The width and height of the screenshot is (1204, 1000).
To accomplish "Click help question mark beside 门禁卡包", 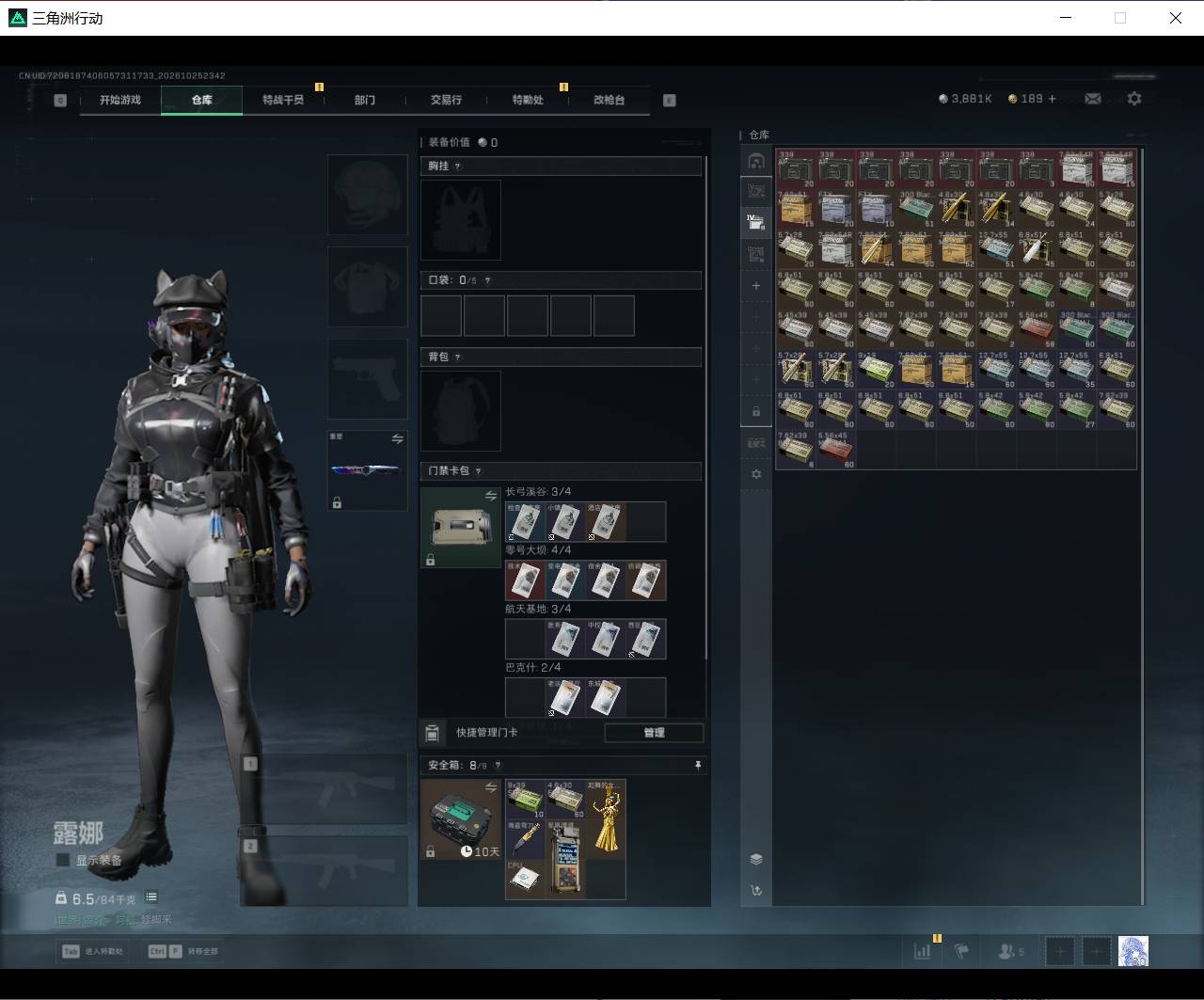I will pos(478,470).
